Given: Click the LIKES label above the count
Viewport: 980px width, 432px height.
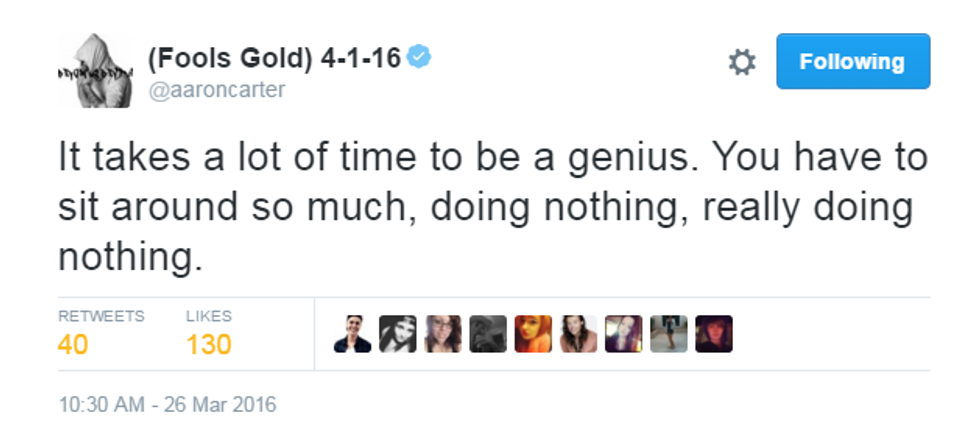Looking at the screenshot, I should pos(208,316).
